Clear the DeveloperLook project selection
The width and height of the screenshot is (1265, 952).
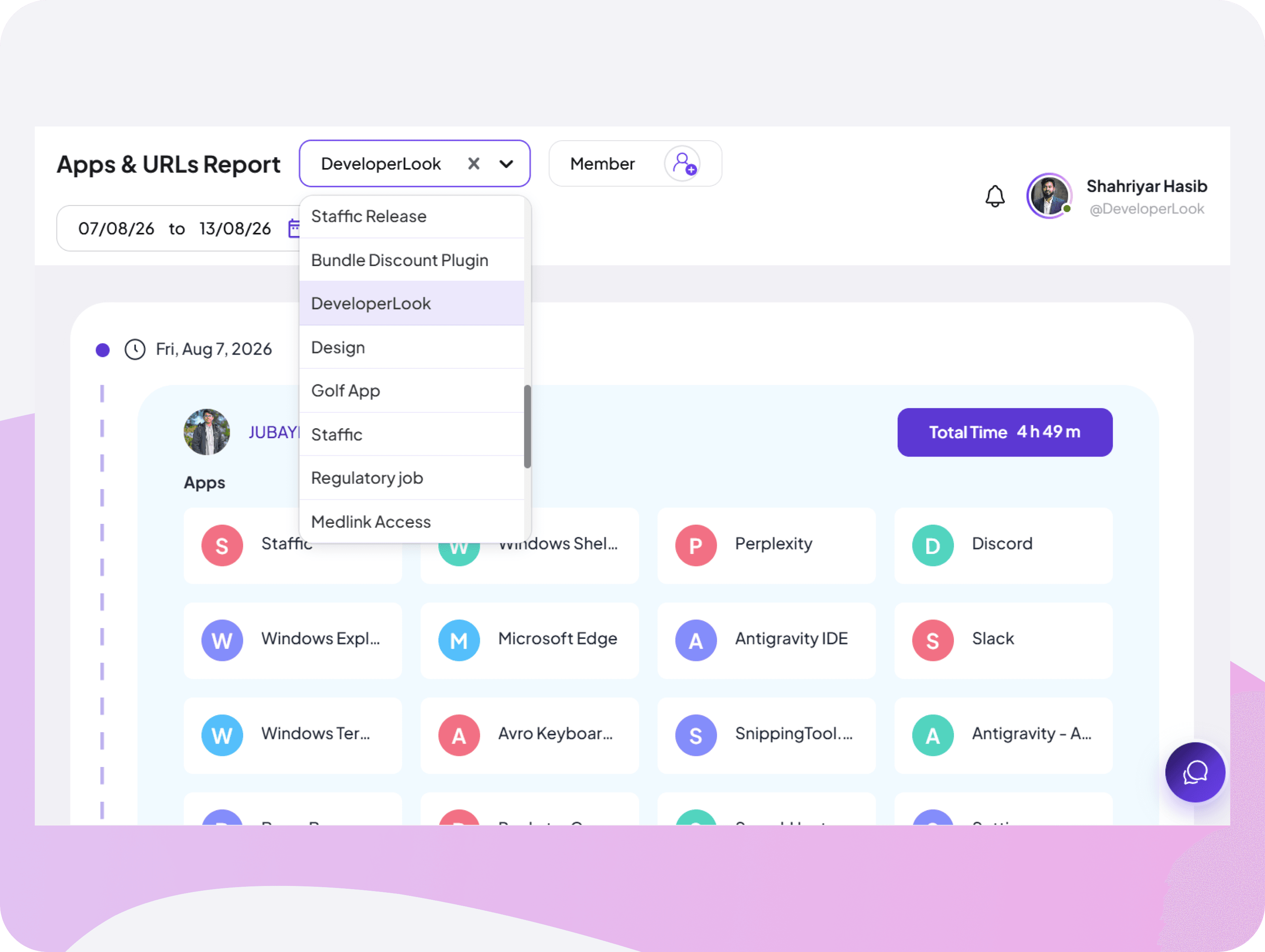pyautogui.click(x=474, y=164)
